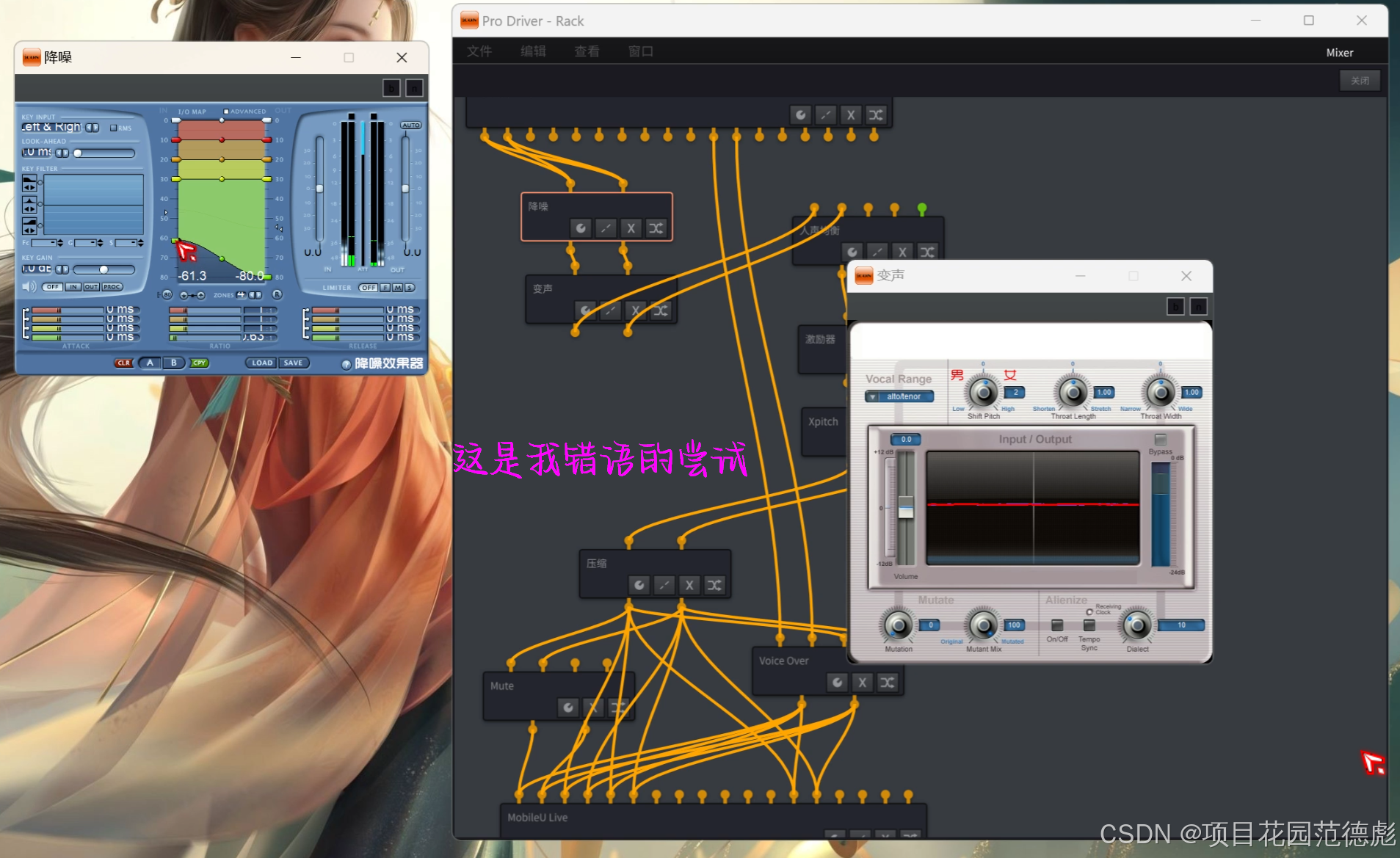Open editor icon on 压缩 rack module

click(x=664, y=585)
